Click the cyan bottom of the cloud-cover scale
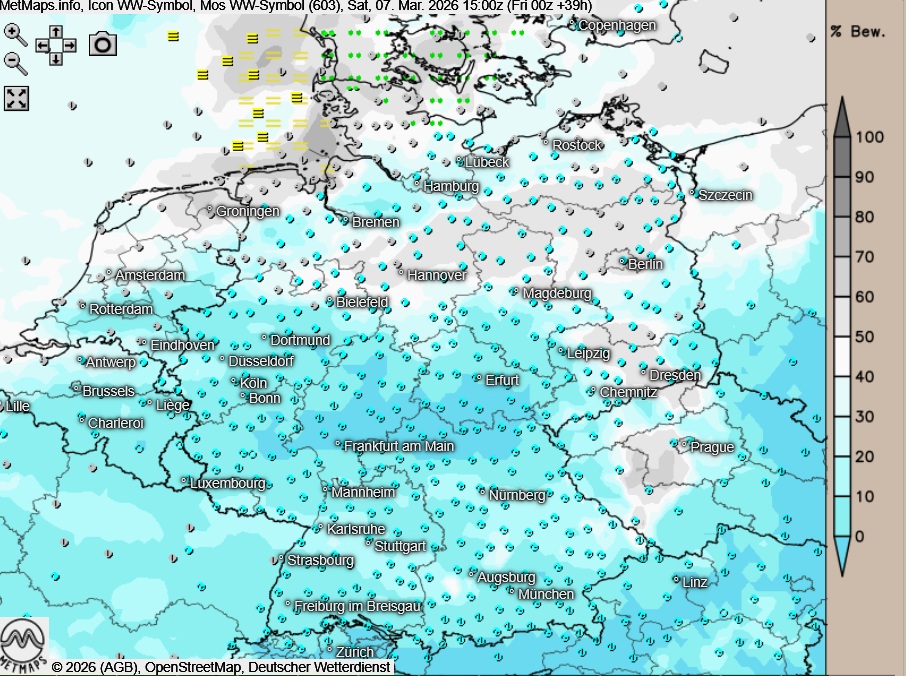This screenshot has height=676, width=906. (x=842, y=555)
